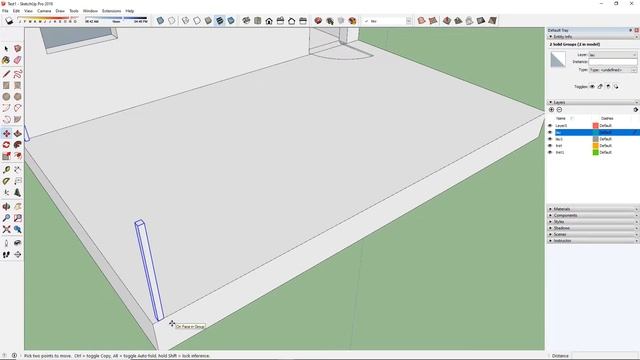The width and height of the screenshot is (640, 360).
Task: Select the Offset tool
Action: 18,156
